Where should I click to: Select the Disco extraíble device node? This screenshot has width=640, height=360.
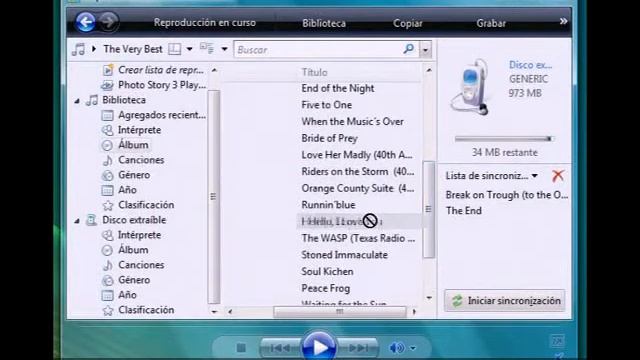134,220
